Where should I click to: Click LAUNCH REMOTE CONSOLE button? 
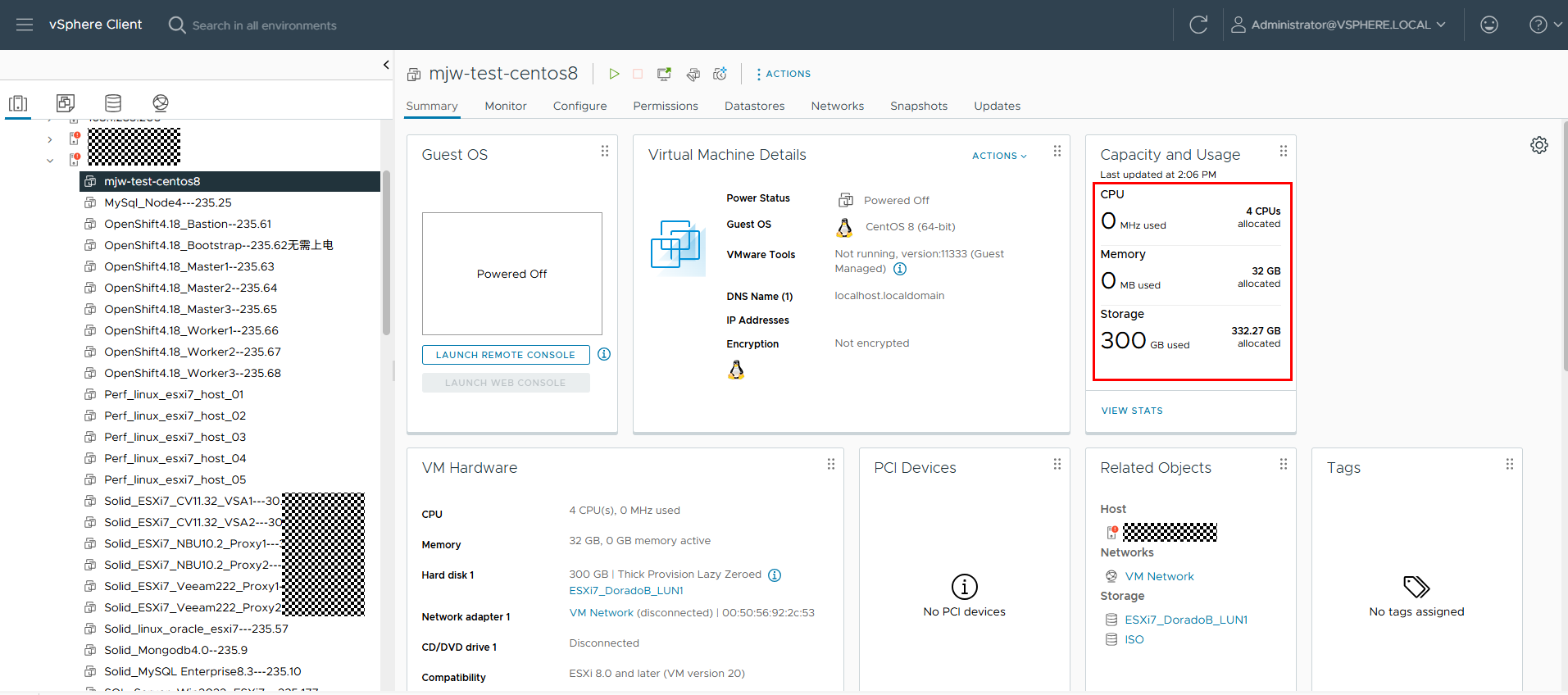tap(506, 355)
